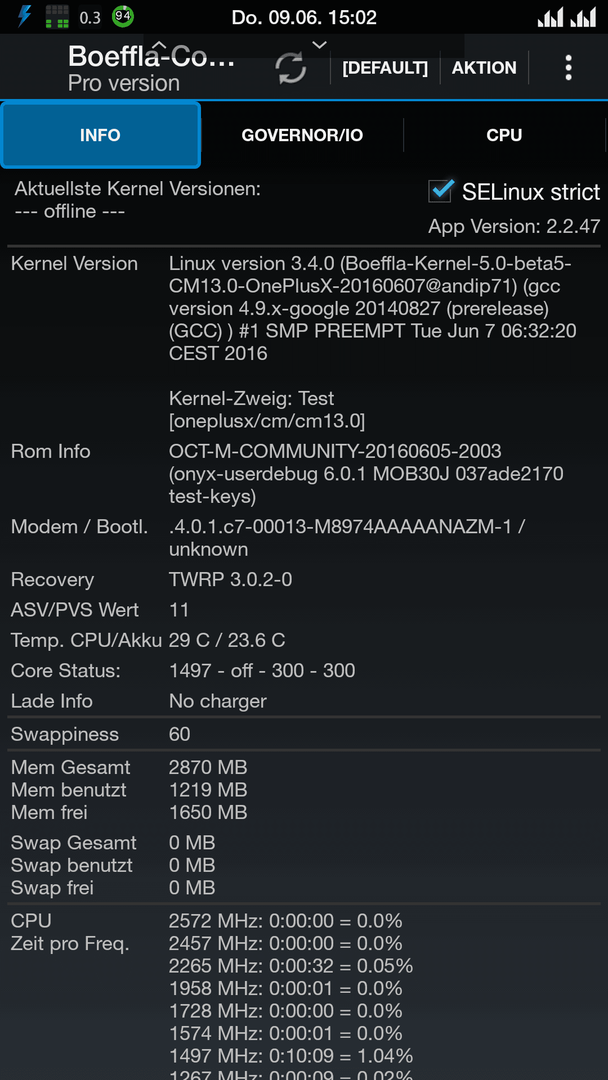This screenshot has height=1080, width=608.
Task: Tap the date and time in status bar
Action: click(x=304, y=17)
